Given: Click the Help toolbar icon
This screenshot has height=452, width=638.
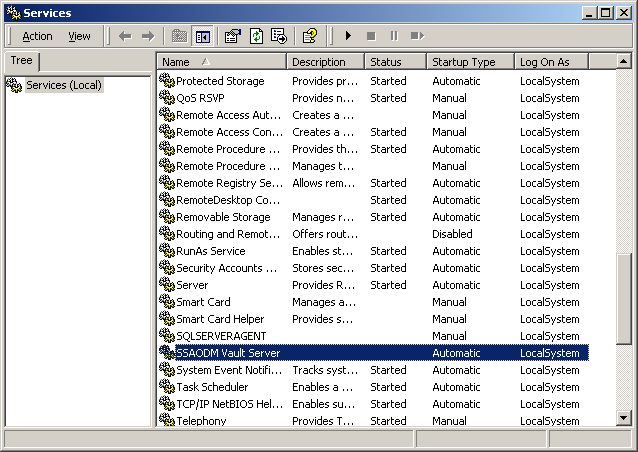Looking at the screenshot, I should (310, 36).
